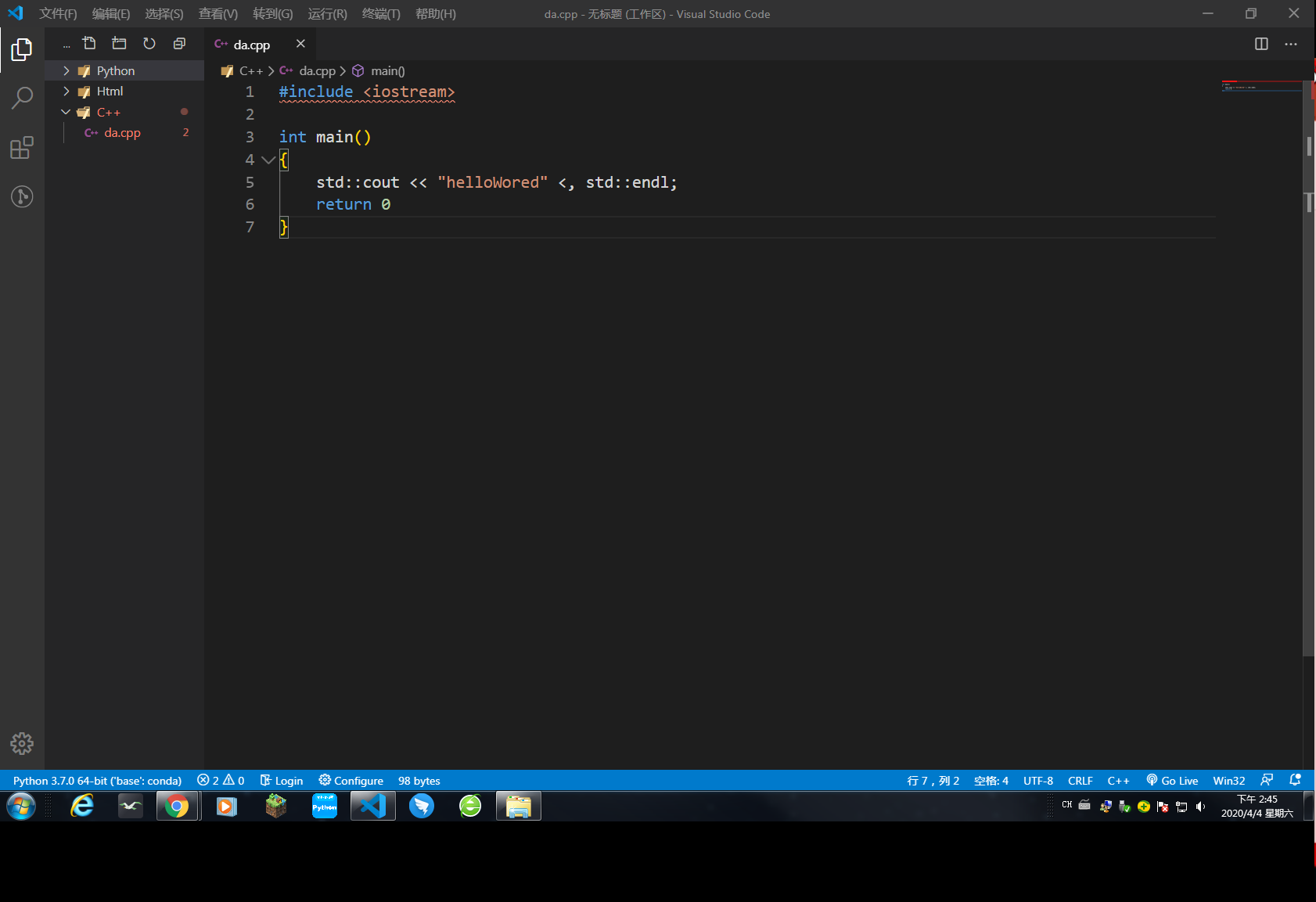
Task: Click the editor vertical scrollbar
Action: [x=1308, y=368]
